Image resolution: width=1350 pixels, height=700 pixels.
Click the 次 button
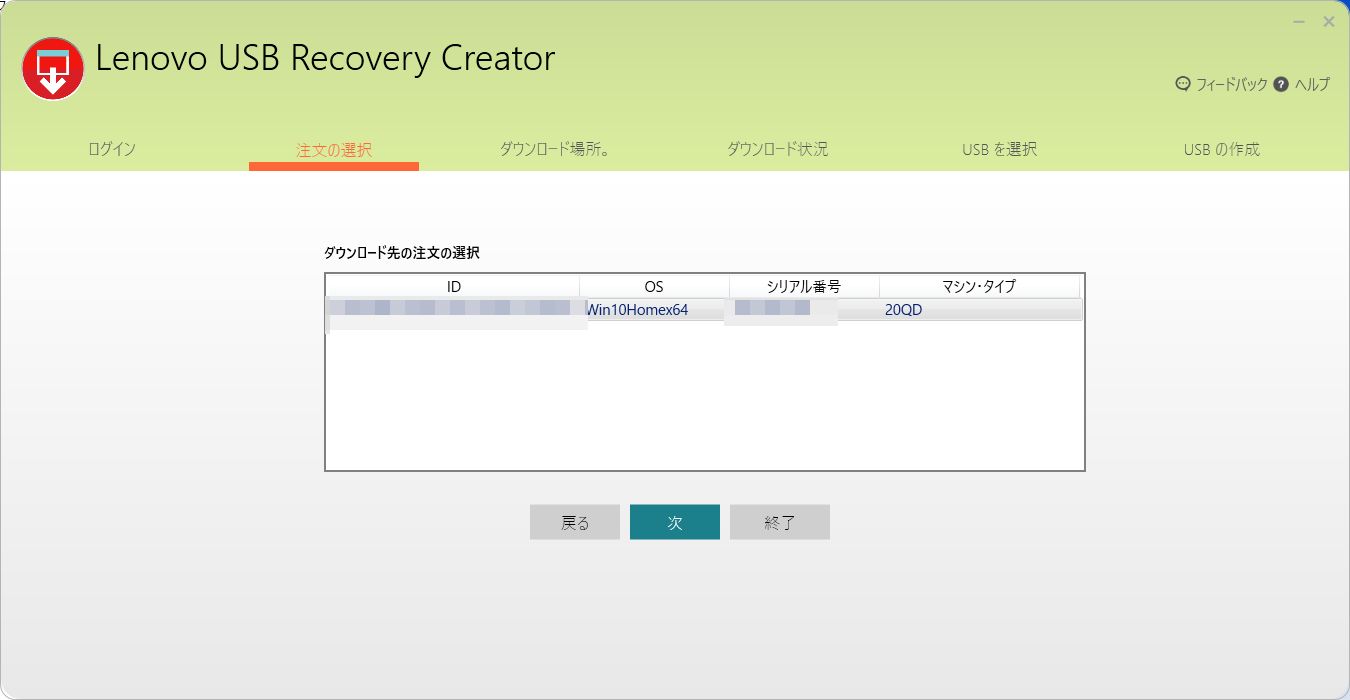675,522
